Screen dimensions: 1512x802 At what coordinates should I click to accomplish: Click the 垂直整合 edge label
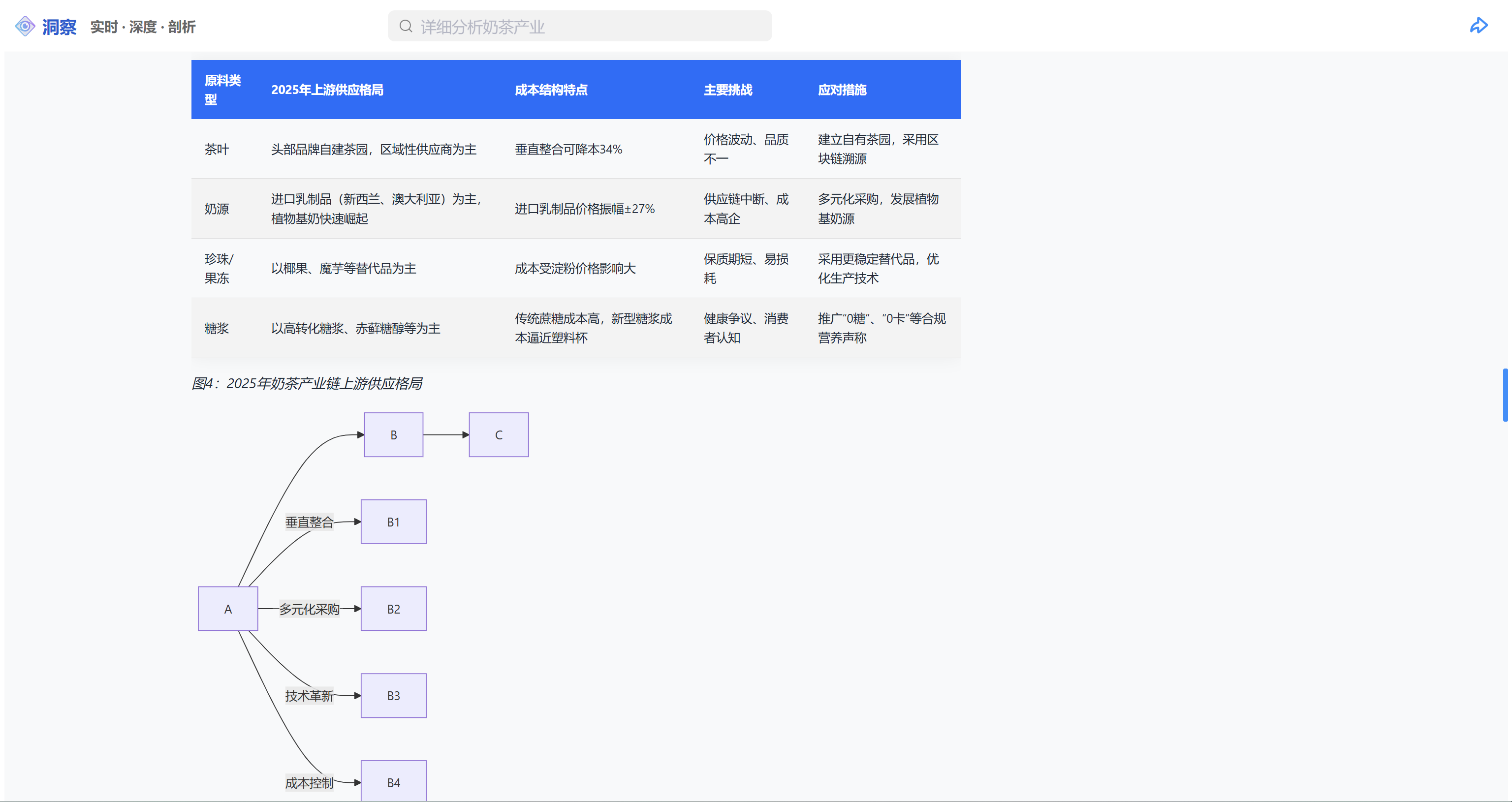pyautogui.click(x=309, y=522)
